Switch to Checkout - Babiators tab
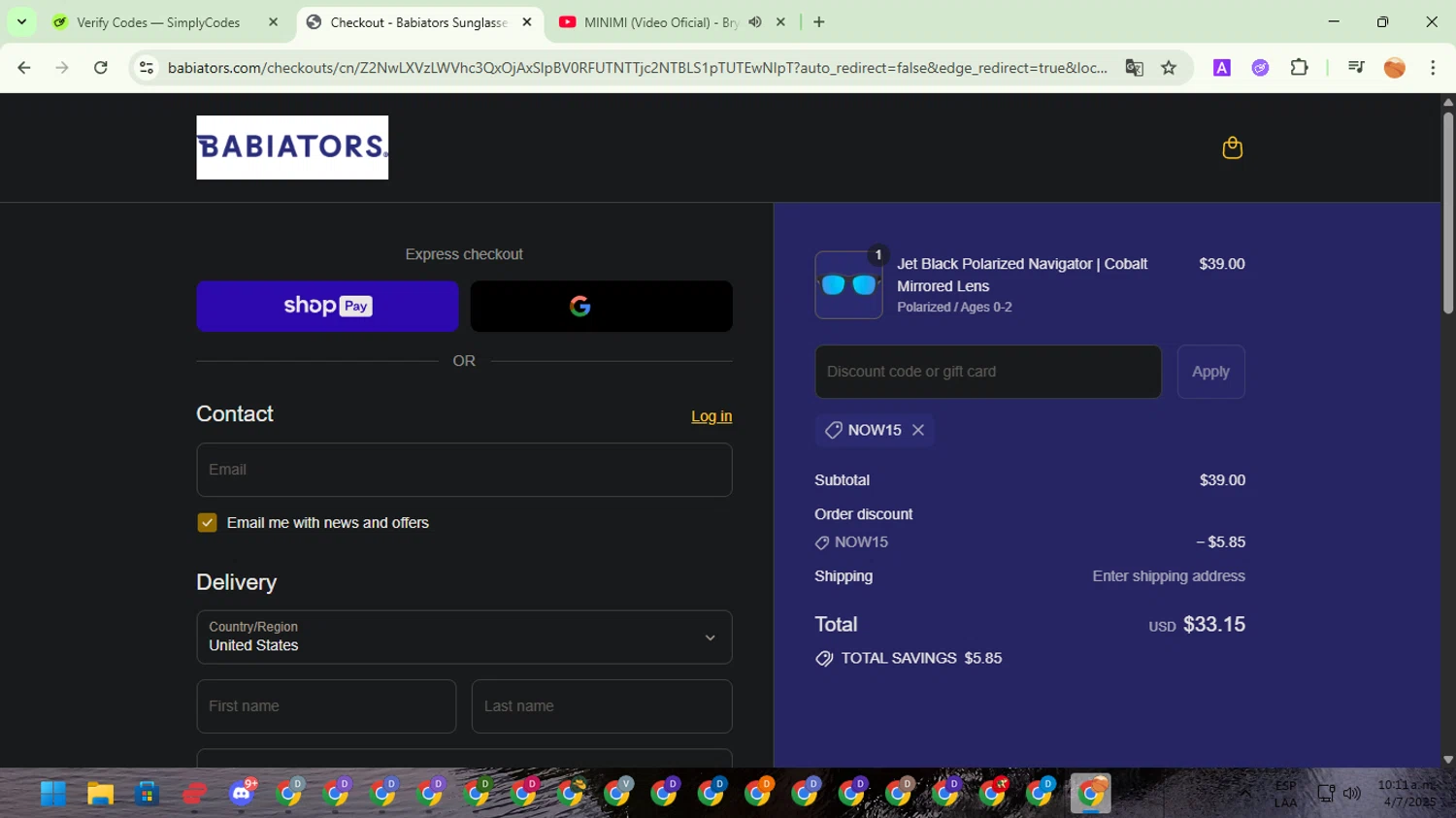This screenshot has height=818, width=1456. pyautogui.click(x=418, y=22)
